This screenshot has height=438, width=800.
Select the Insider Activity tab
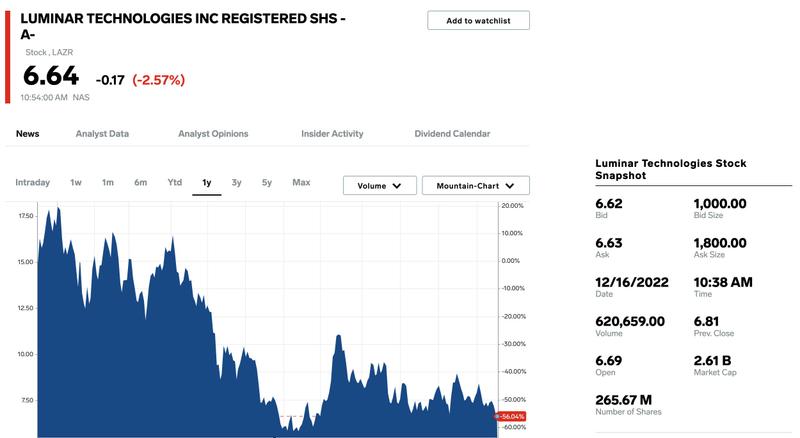pos(332,134)
